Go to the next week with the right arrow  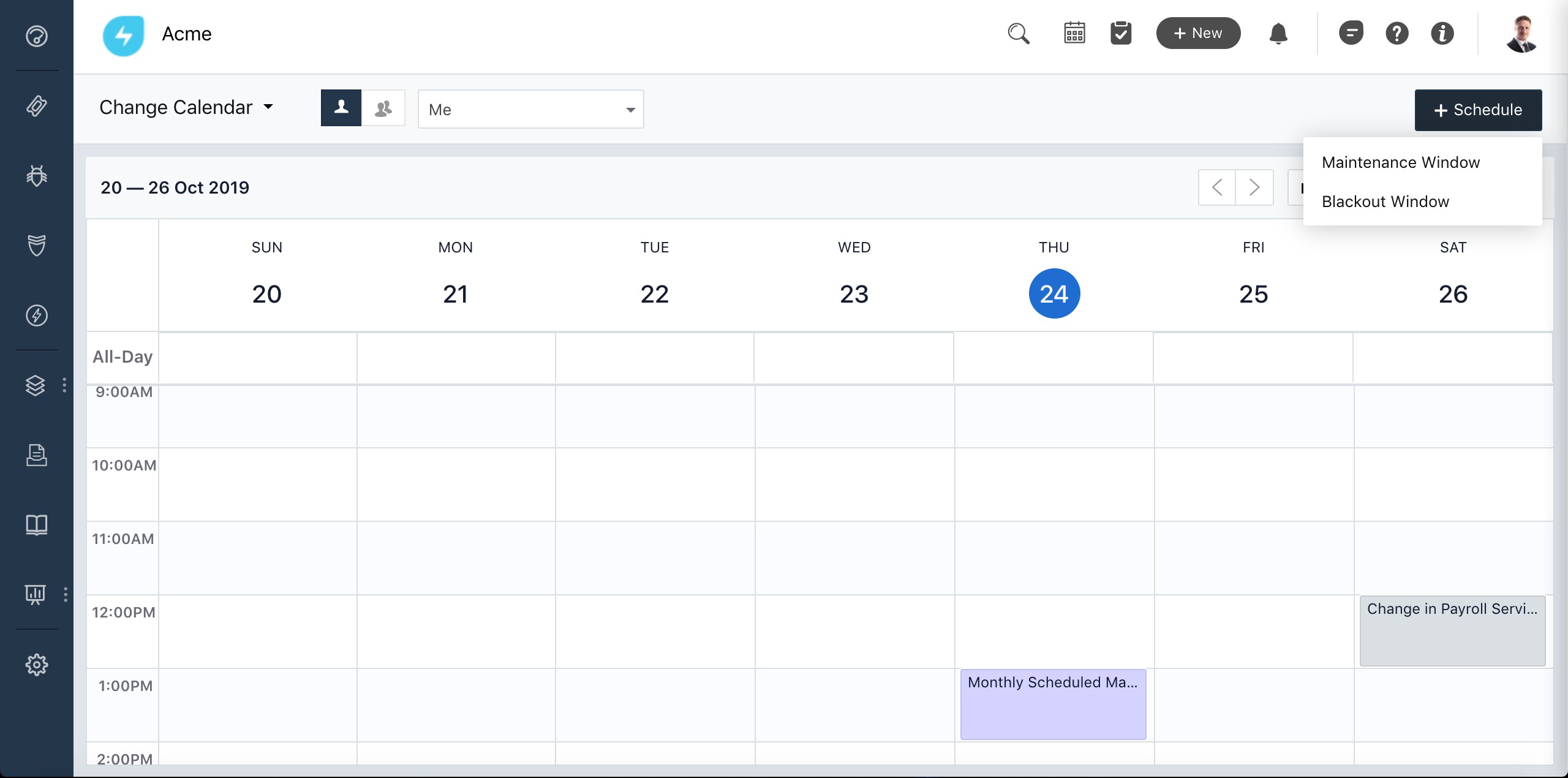1254,187
